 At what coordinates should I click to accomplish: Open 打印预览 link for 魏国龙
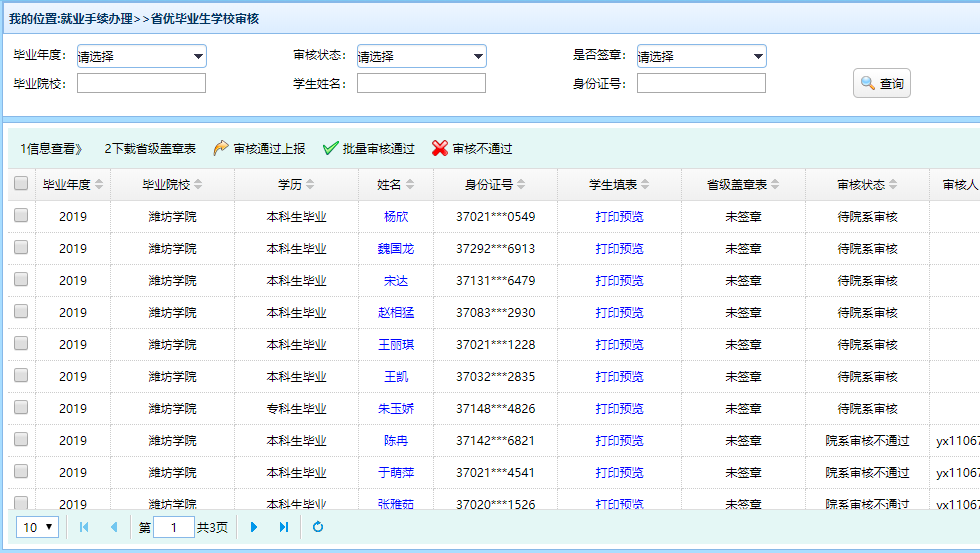tap(619, 248)
